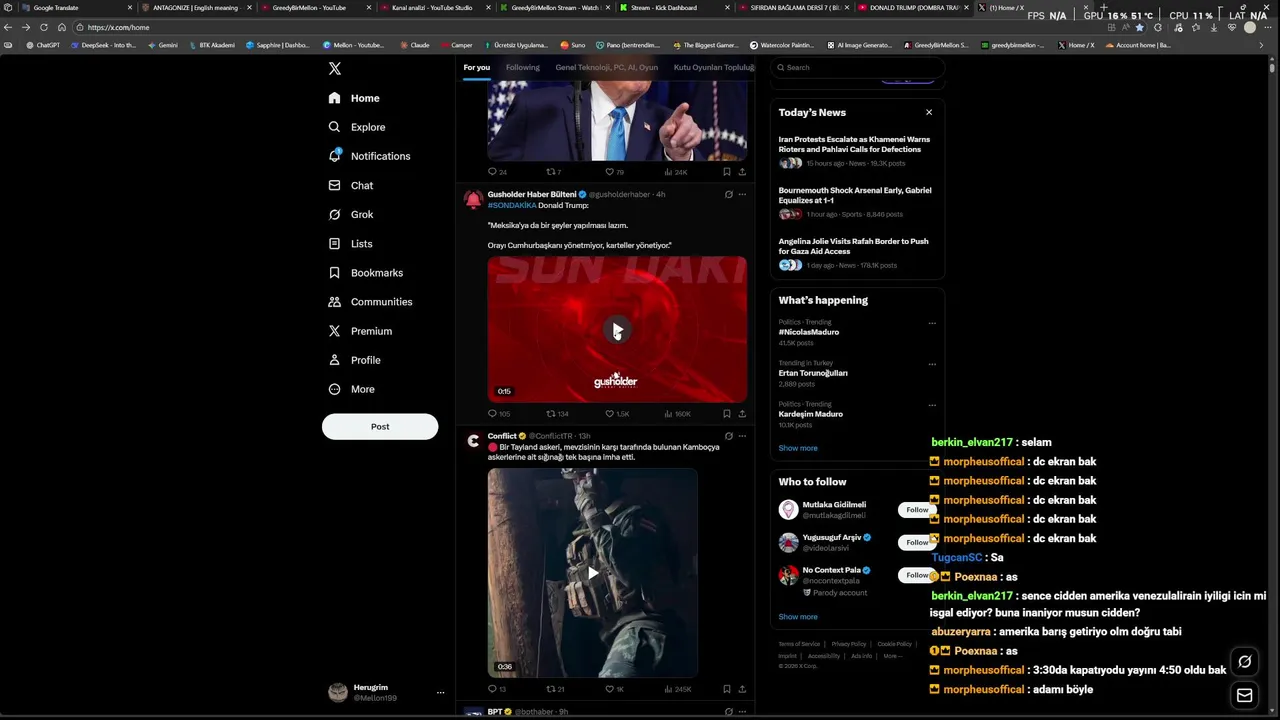Open Profile in the sidebar
This screenshot has height=720, width=1280.
[354, 359]
